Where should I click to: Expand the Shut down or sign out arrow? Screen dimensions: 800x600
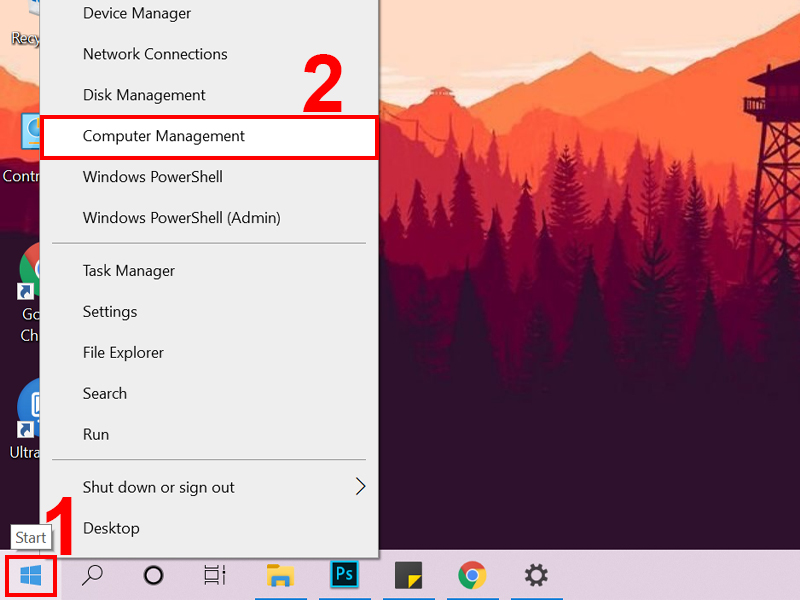tap(360, 487)
